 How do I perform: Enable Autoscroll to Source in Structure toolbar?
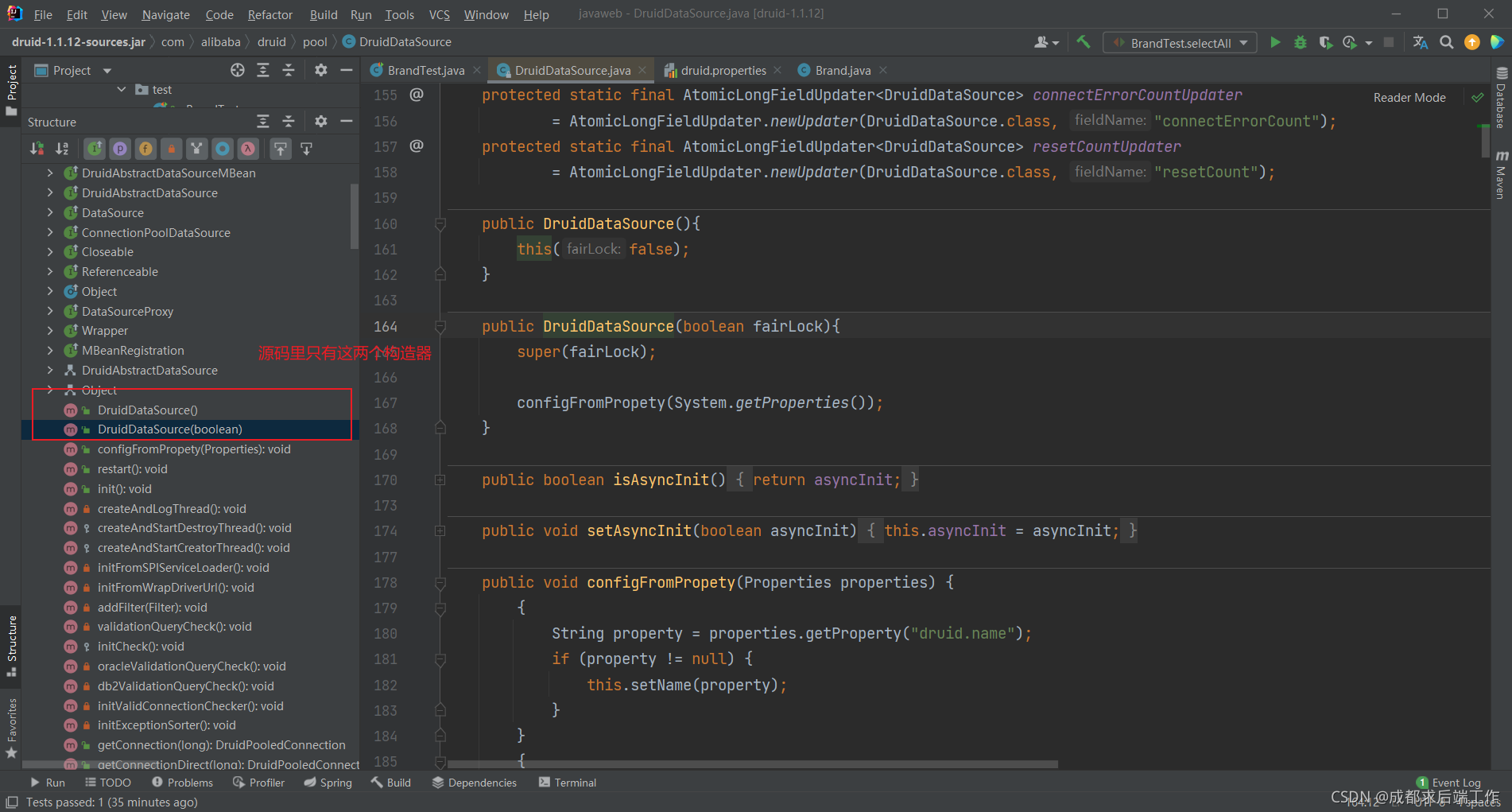click(x=281, y=148)
